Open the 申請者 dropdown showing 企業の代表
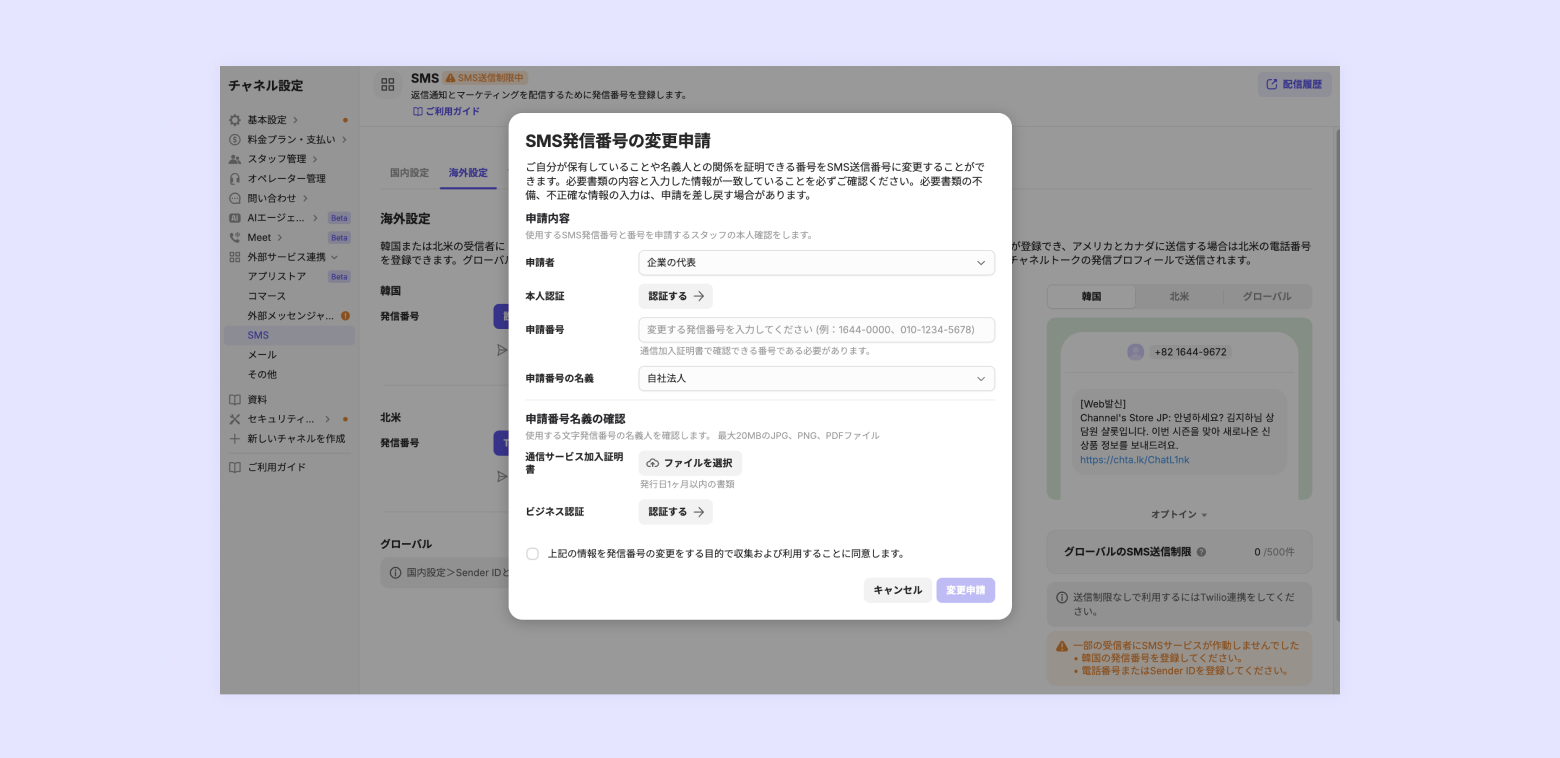 [816, 262]
